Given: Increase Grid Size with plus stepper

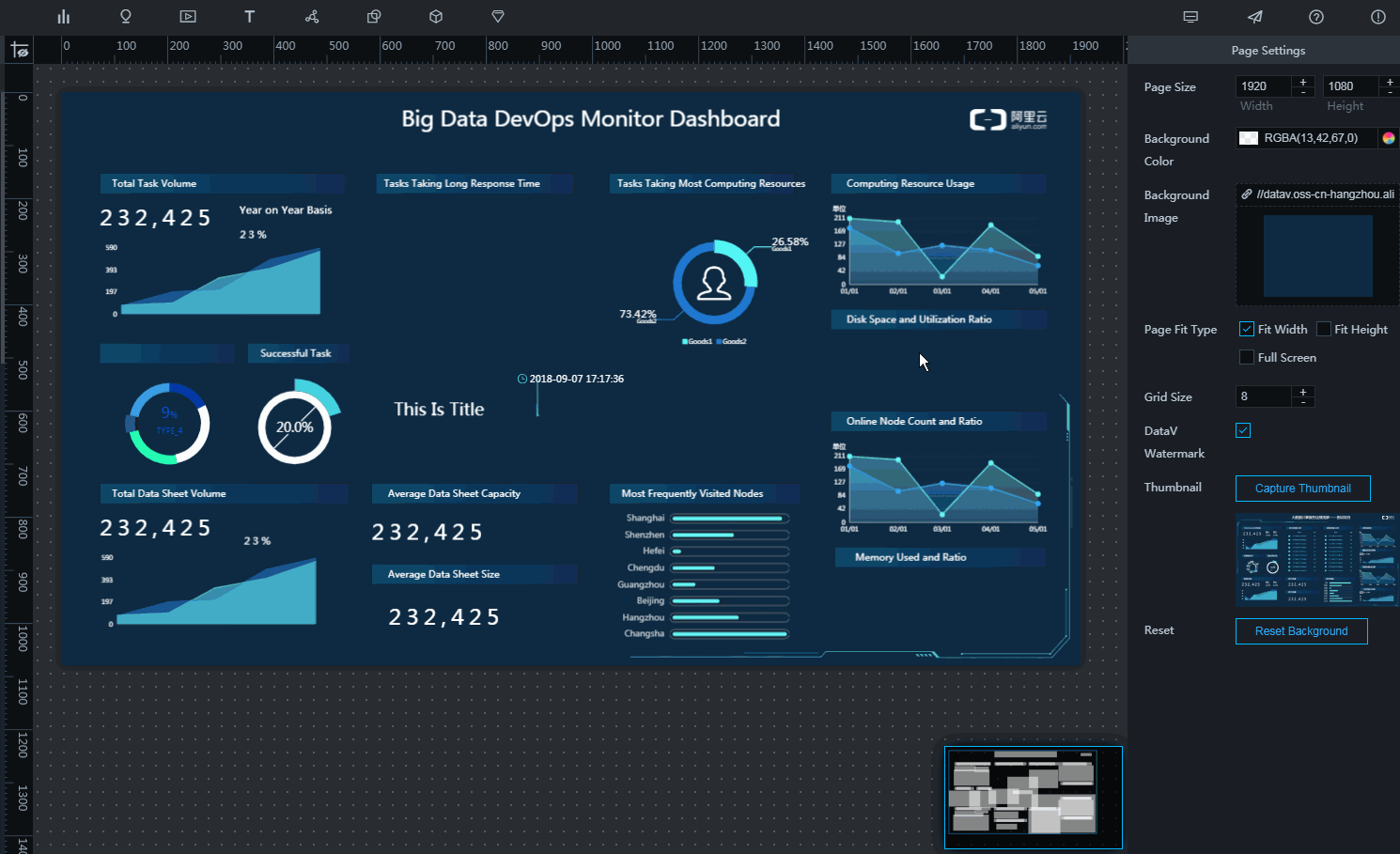Looking at the screenshot, I should pyautogui.click(x=1303, y=391).
